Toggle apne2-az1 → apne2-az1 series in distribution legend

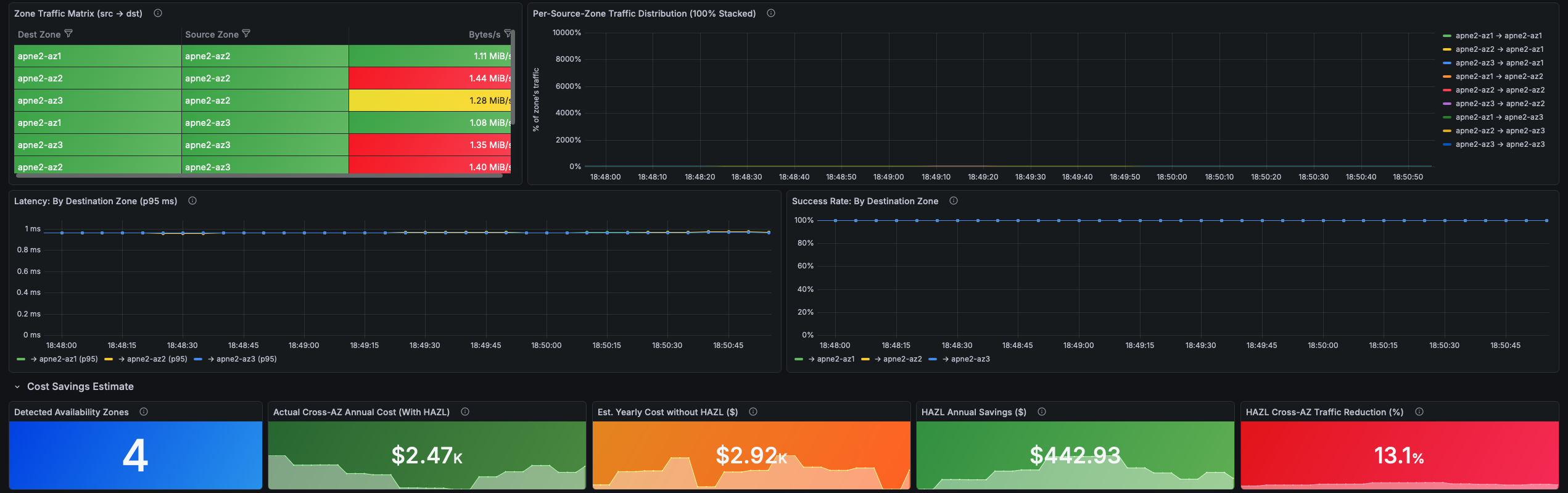(x=1498, y=36)
